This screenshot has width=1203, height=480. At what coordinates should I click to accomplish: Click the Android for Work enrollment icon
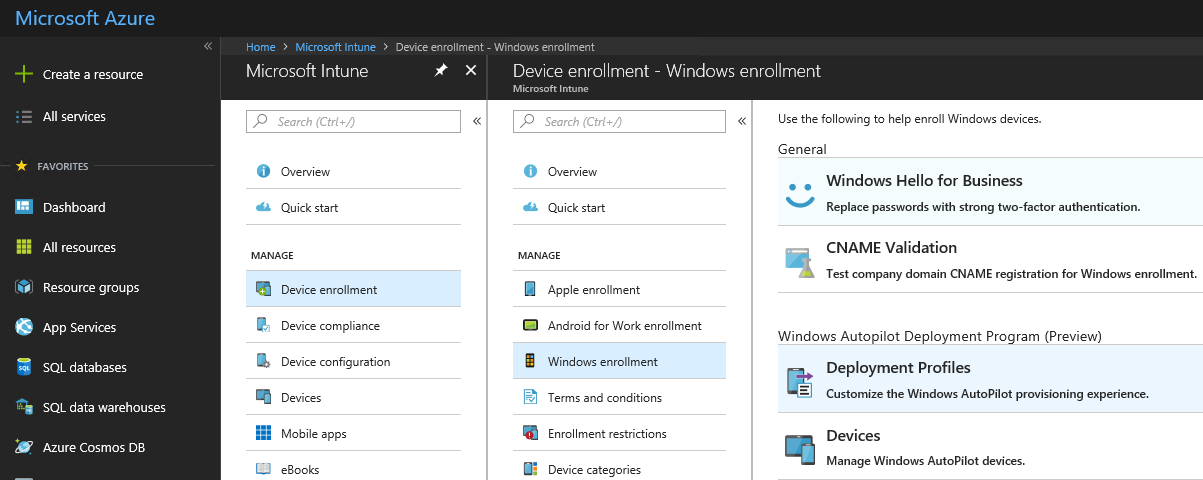pyautogui.click(x=530, y=325)
